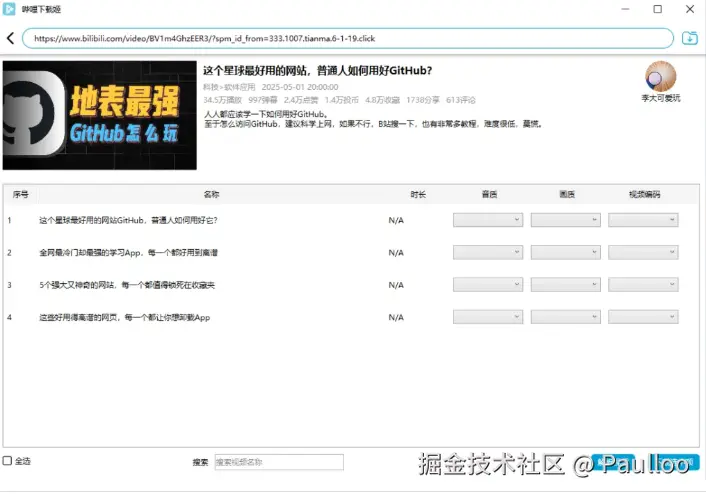Click the 视频编码 column header
Image resolution: width=706 pixels, height=494 pixels.
pyautogui.click(x=644, y=195)
